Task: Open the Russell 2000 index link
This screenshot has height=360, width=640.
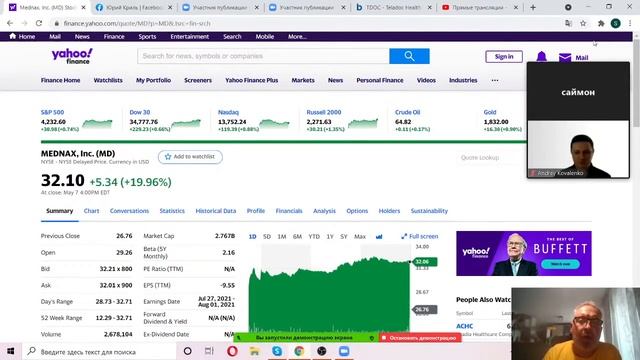Action: (x=324, y=112)
